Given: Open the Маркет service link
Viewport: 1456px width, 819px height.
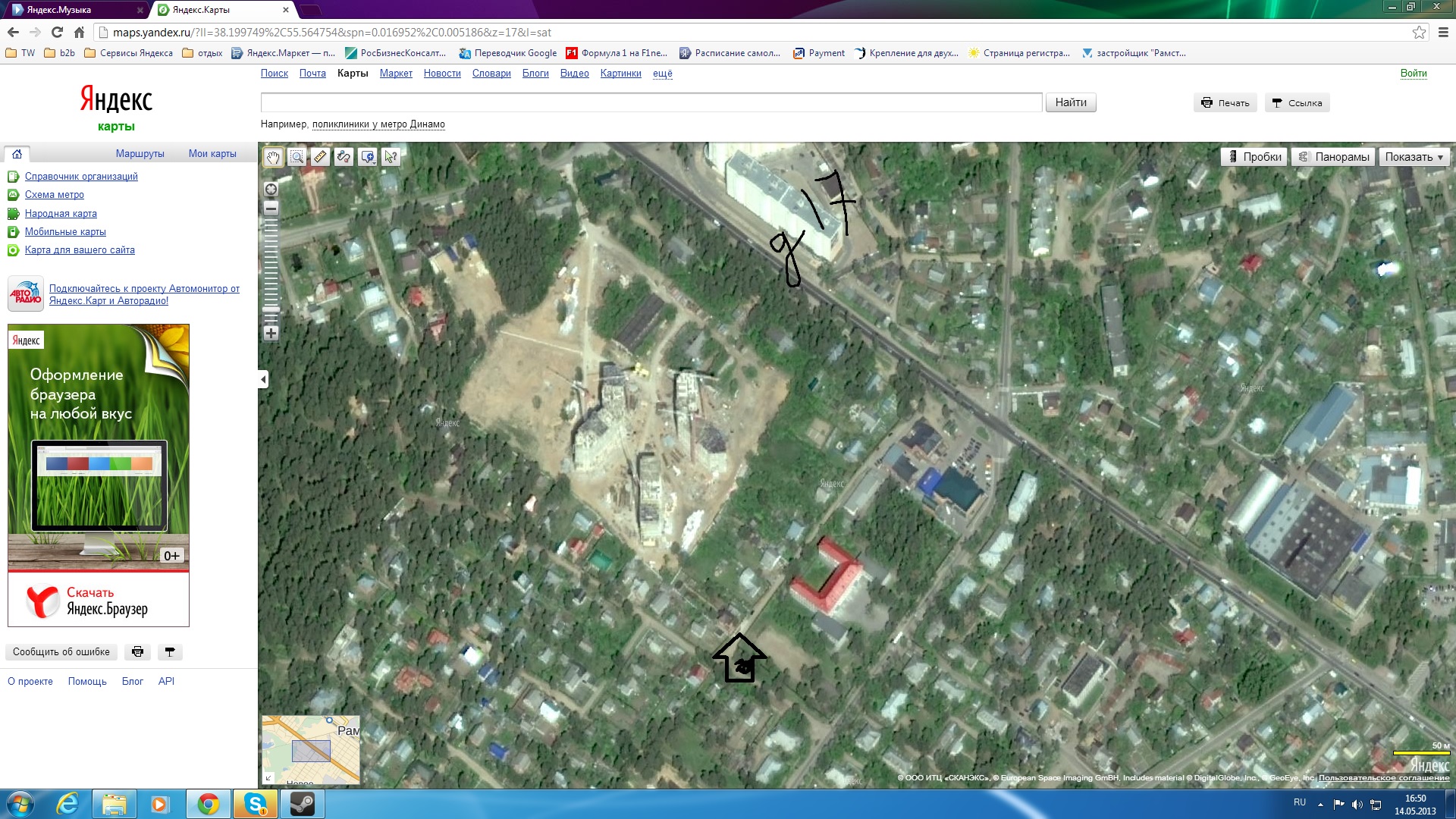Looking at the screenshot, I should click(396, 74).
